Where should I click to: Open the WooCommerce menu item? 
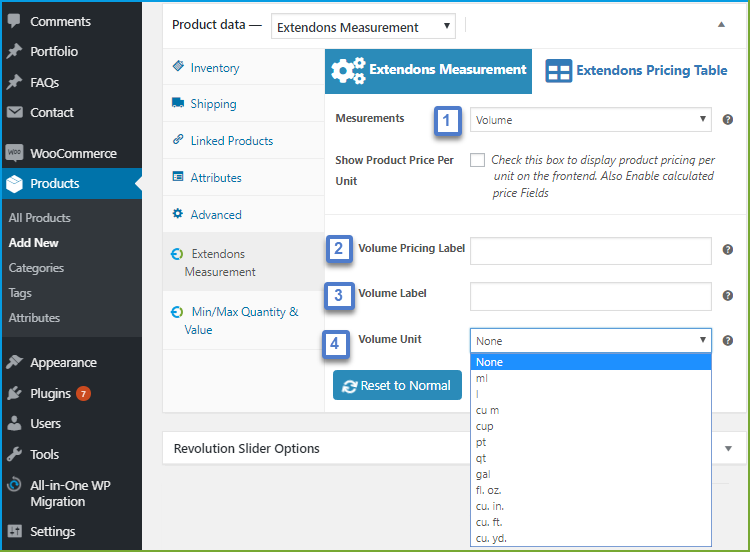72,153
